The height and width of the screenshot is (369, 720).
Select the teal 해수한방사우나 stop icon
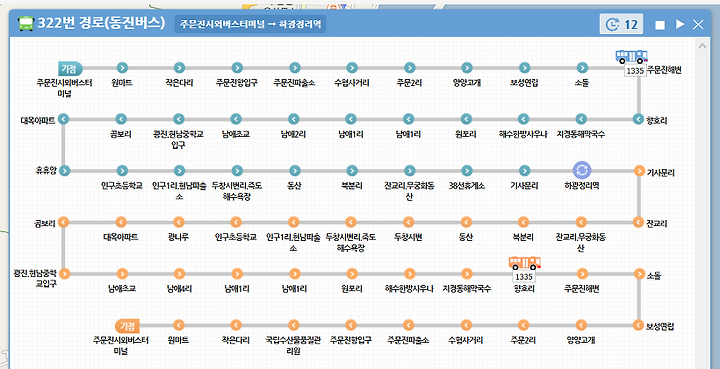[x=523, y=119]
